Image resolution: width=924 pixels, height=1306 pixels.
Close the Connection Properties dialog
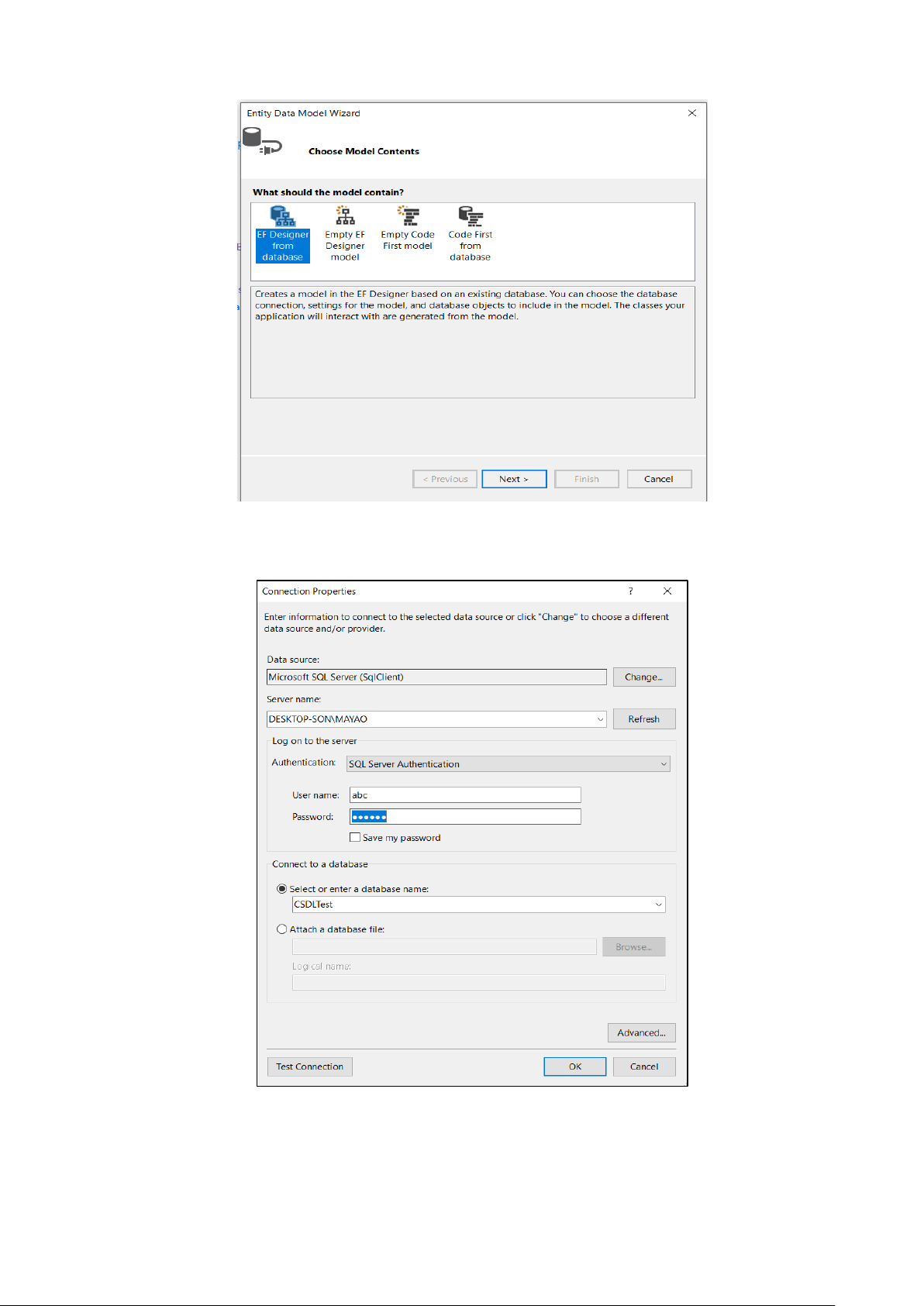pos(667,591)
